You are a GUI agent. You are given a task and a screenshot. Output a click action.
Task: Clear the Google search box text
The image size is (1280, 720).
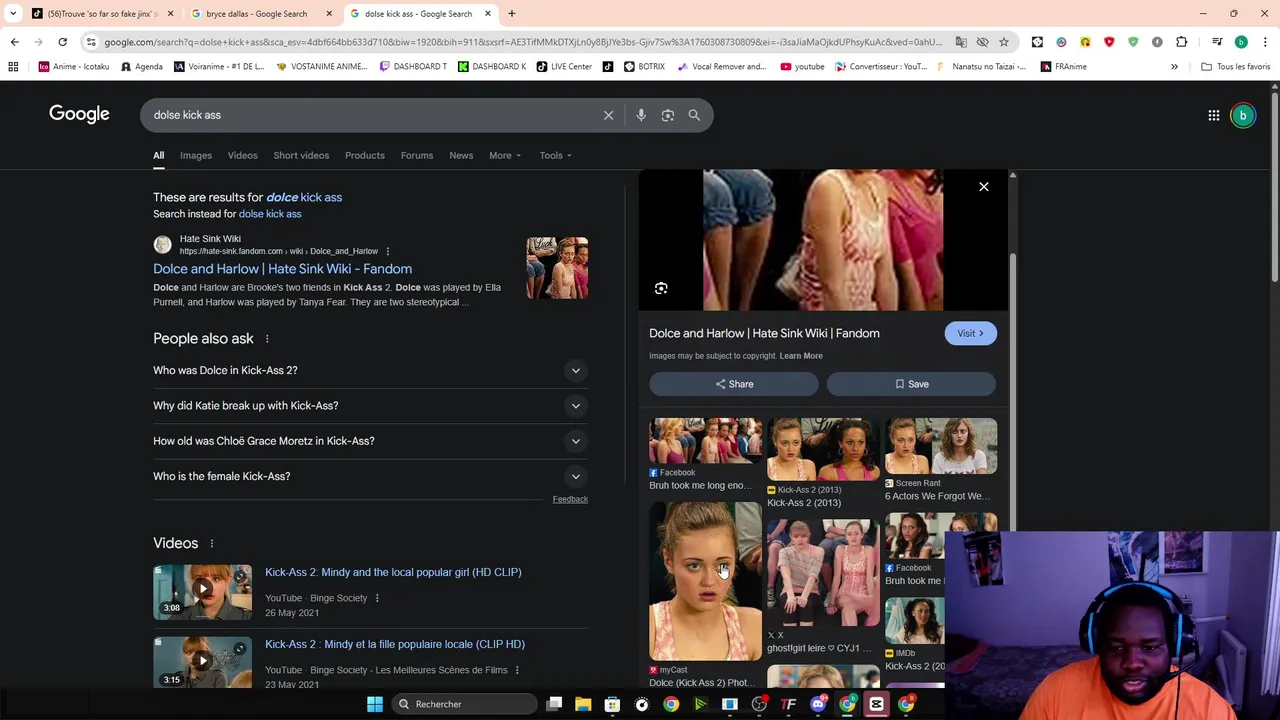[608, 115]
